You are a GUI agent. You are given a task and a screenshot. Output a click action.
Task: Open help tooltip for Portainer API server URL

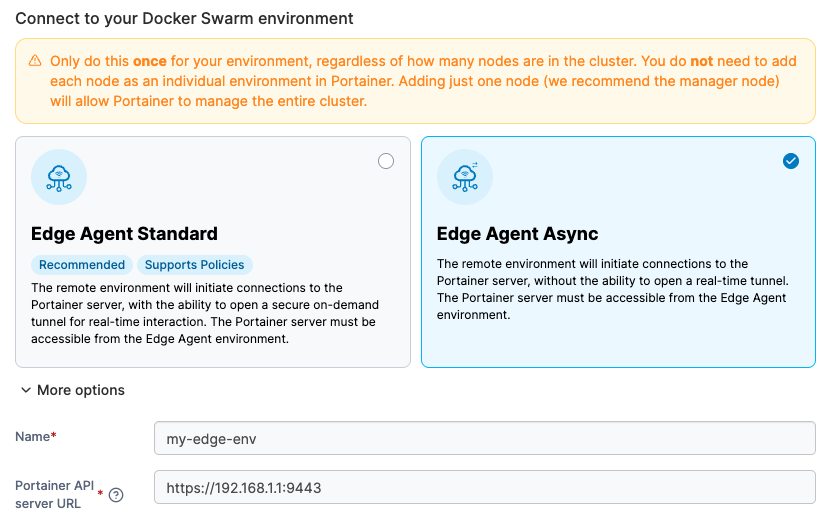116,495
